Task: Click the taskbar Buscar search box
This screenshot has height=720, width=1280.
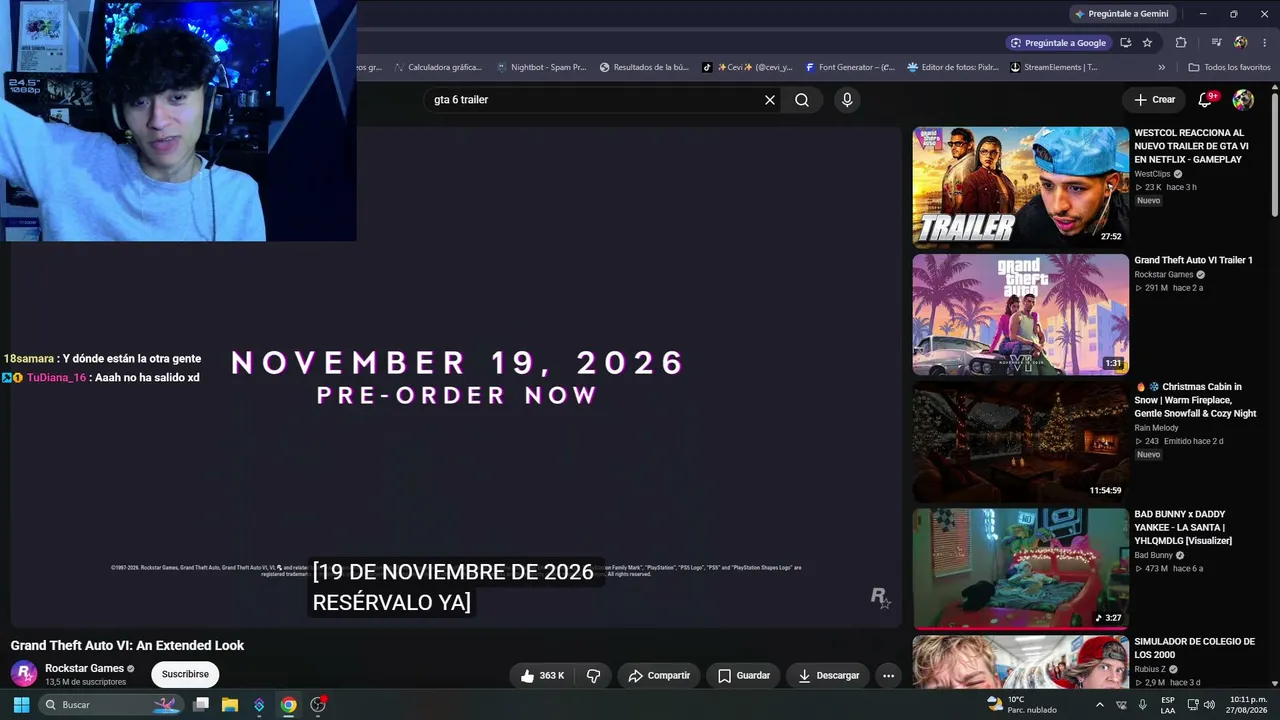Action: (x=112, y=704)
